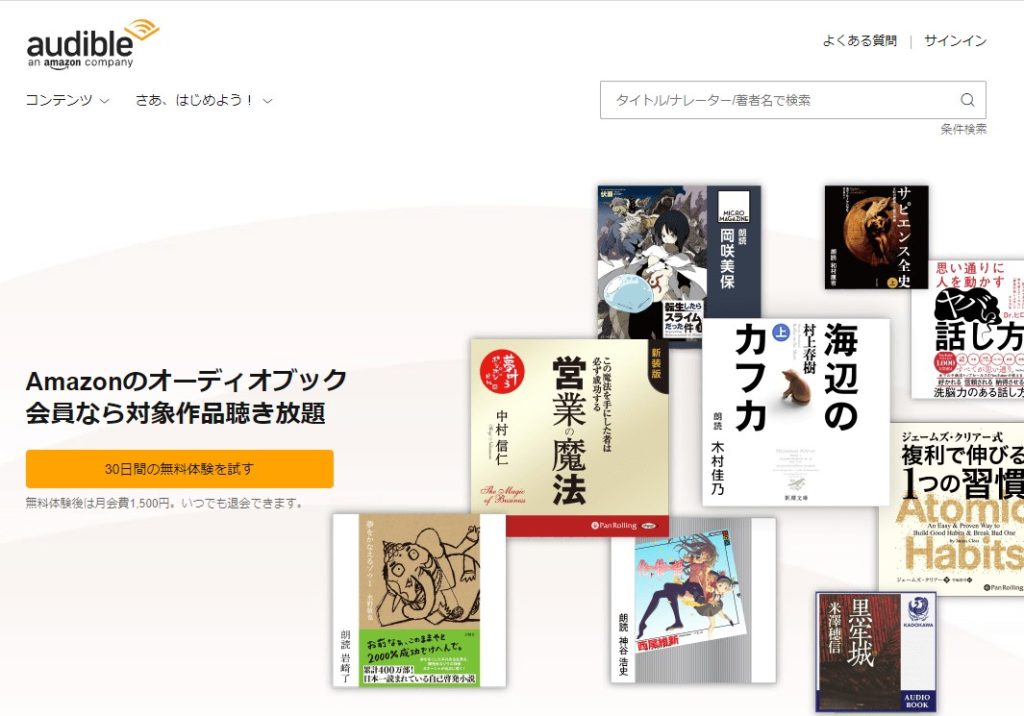Click the Audible logo

pyautogui.click(x=92, y=43)
